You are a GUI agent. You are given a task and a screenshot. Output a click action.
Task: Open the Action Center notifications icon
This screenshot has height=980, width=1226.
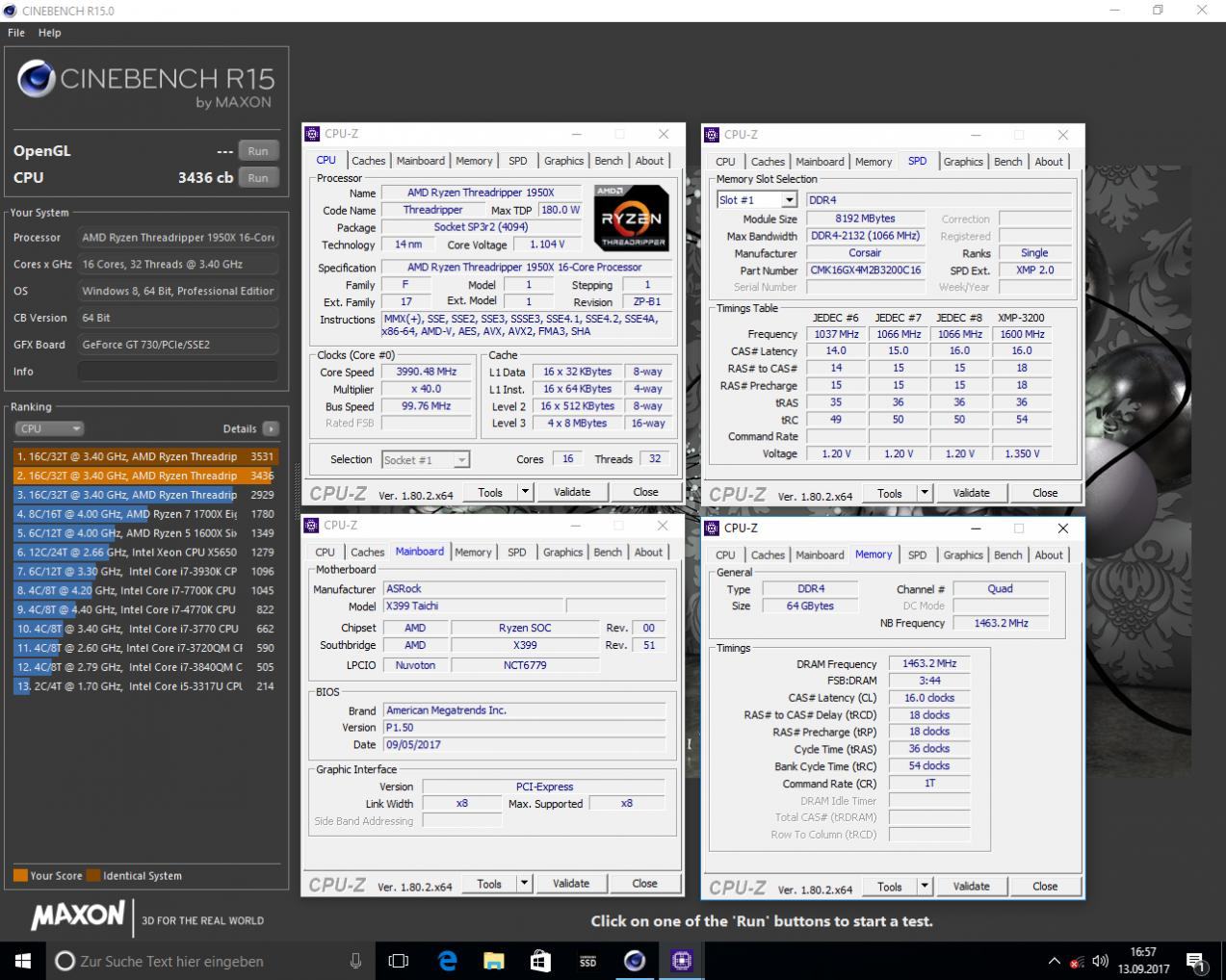pyautogui.click(x=1195, y=961)
